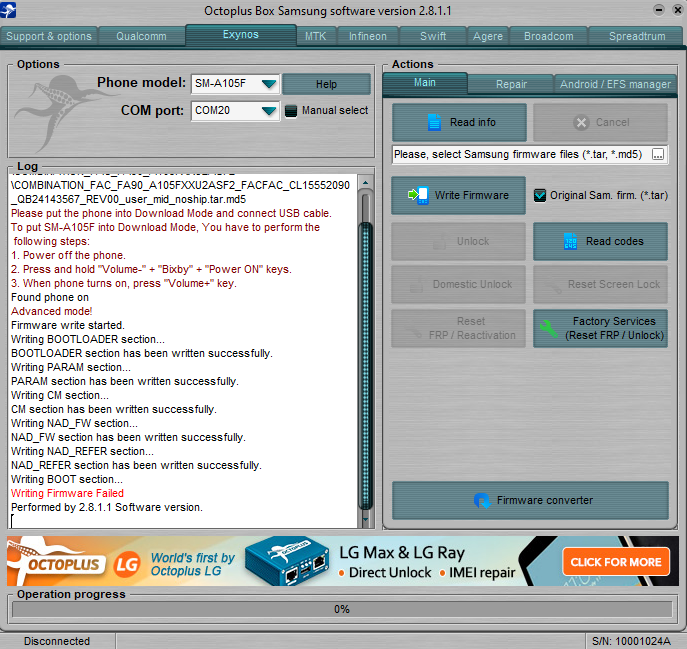This screenshot has width=687, height=649.
Task: Click the Operation progress bar
Action: pos(342,609)
